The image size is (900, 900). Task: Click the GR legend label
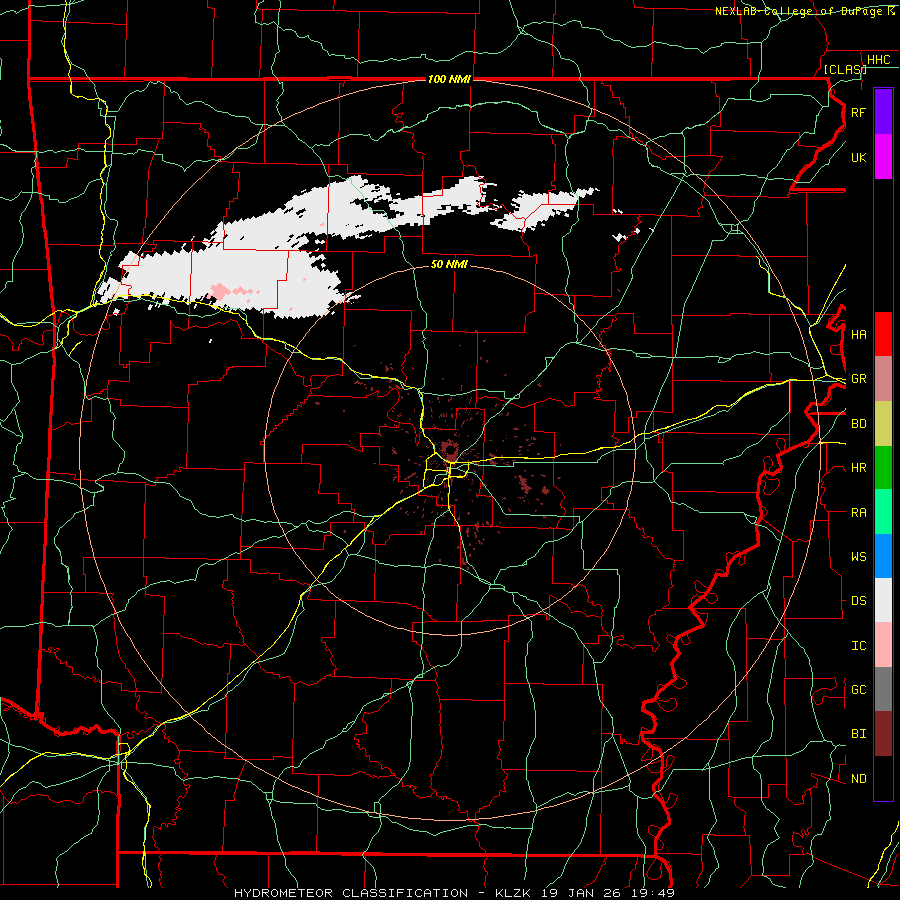pos(858,379)
